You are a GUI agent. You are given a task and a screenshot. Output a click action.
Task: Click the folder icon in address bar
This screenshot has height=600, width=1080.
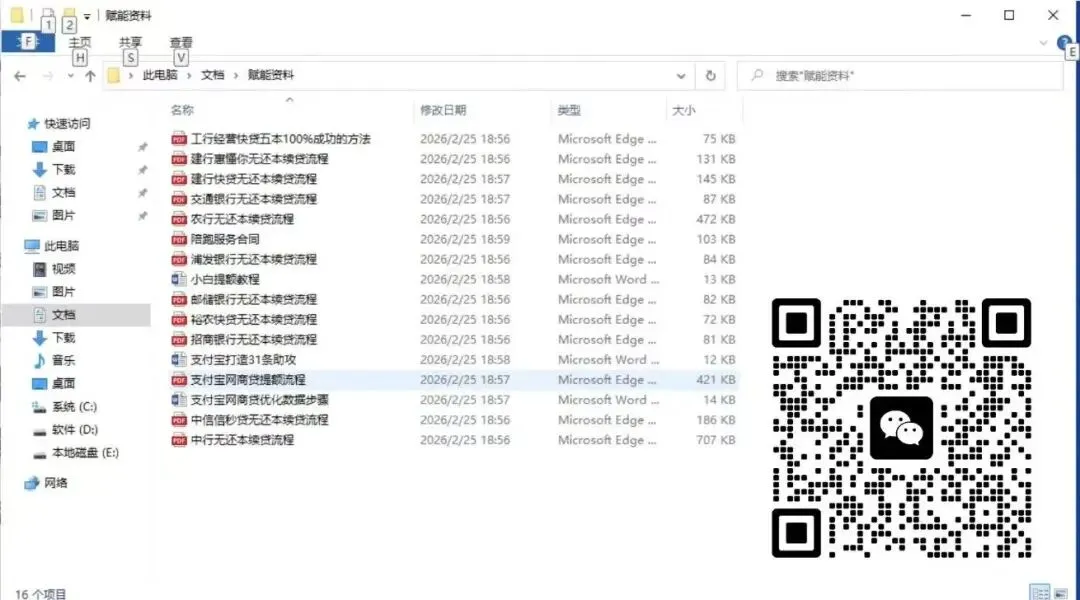tap(114, 76)
